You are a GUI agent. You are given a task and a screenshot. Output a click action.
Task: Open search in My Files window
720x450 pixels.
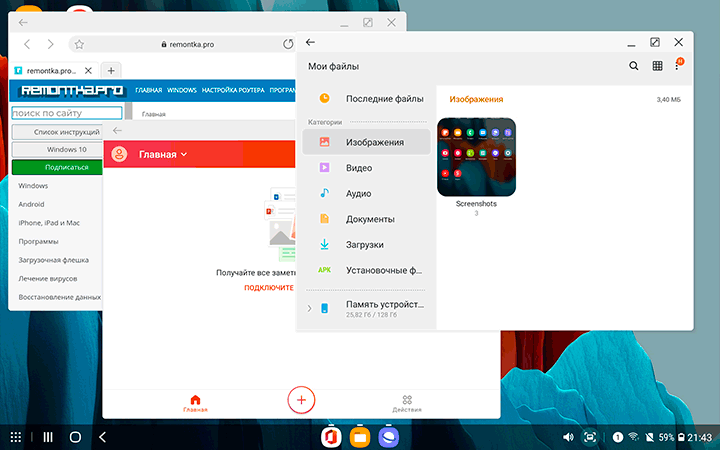click(634, 66)
